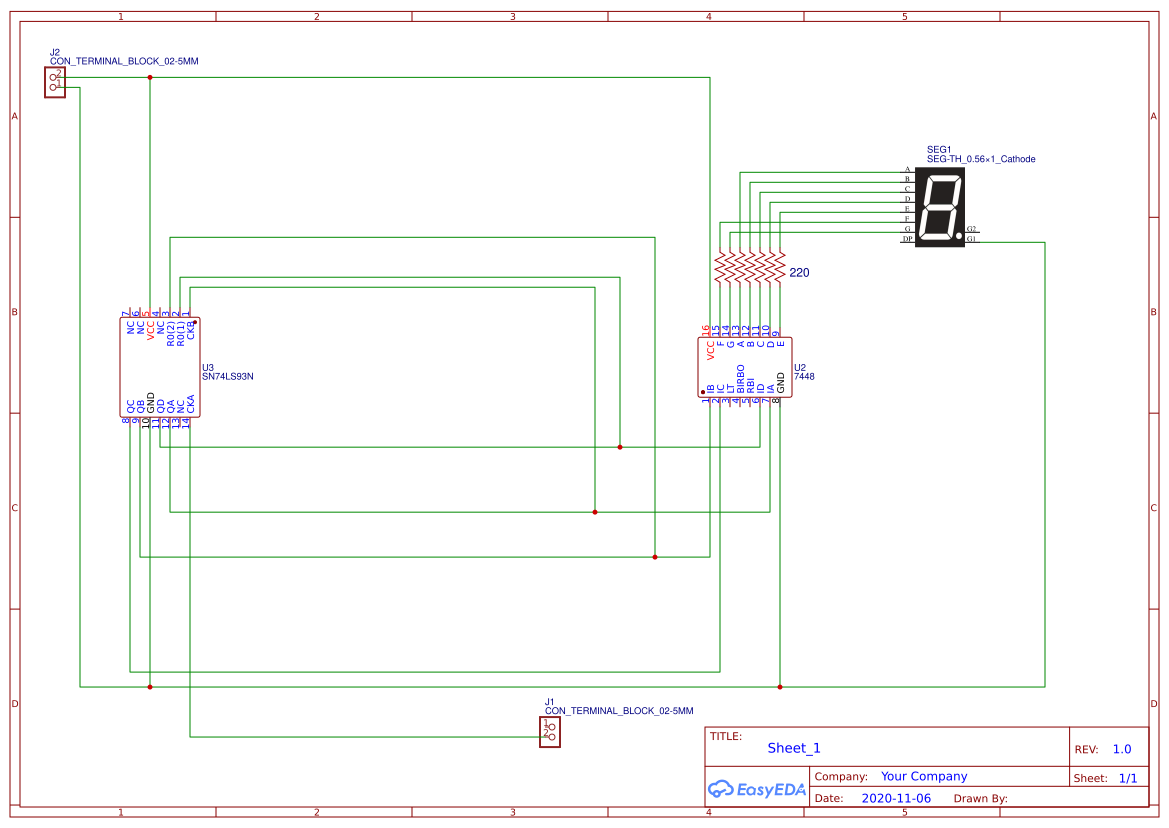The image size is (1169, 828).
Task: Select the 2020-11-06 date value
Action: click(896, 797)
